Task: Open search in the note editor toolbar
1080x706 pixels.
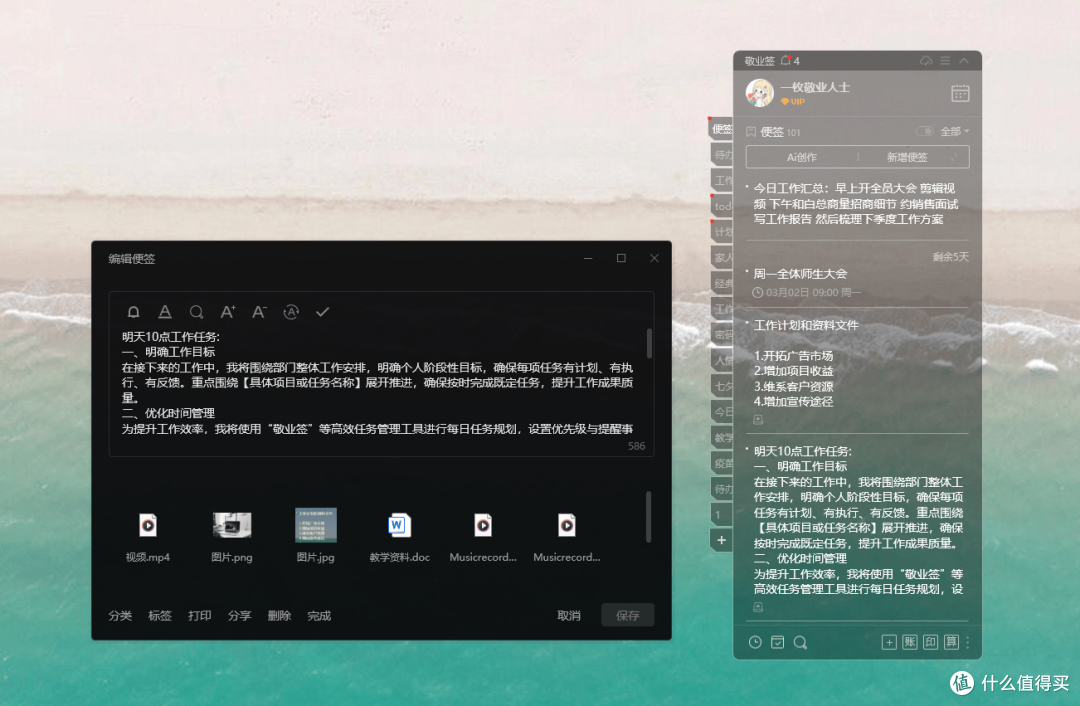Action: (x=196, y=312)
